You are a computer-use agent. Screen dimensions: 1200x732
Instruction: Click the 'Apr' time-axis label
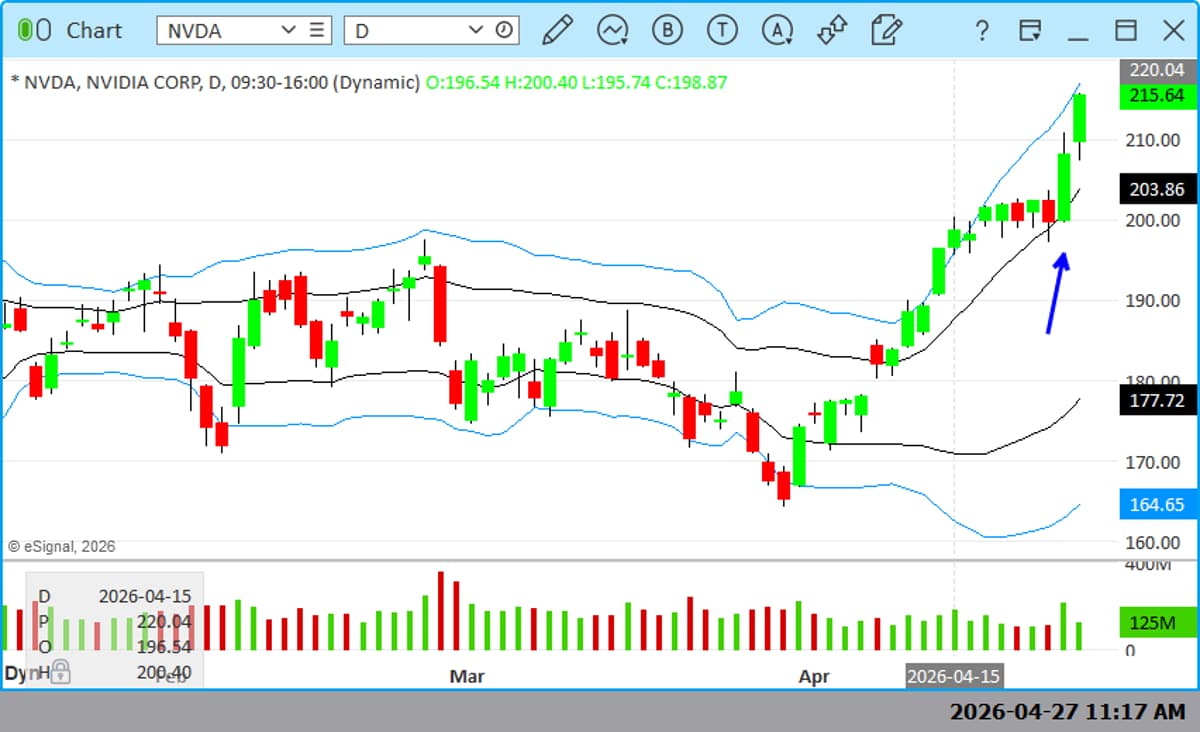[x=814, y=677]
